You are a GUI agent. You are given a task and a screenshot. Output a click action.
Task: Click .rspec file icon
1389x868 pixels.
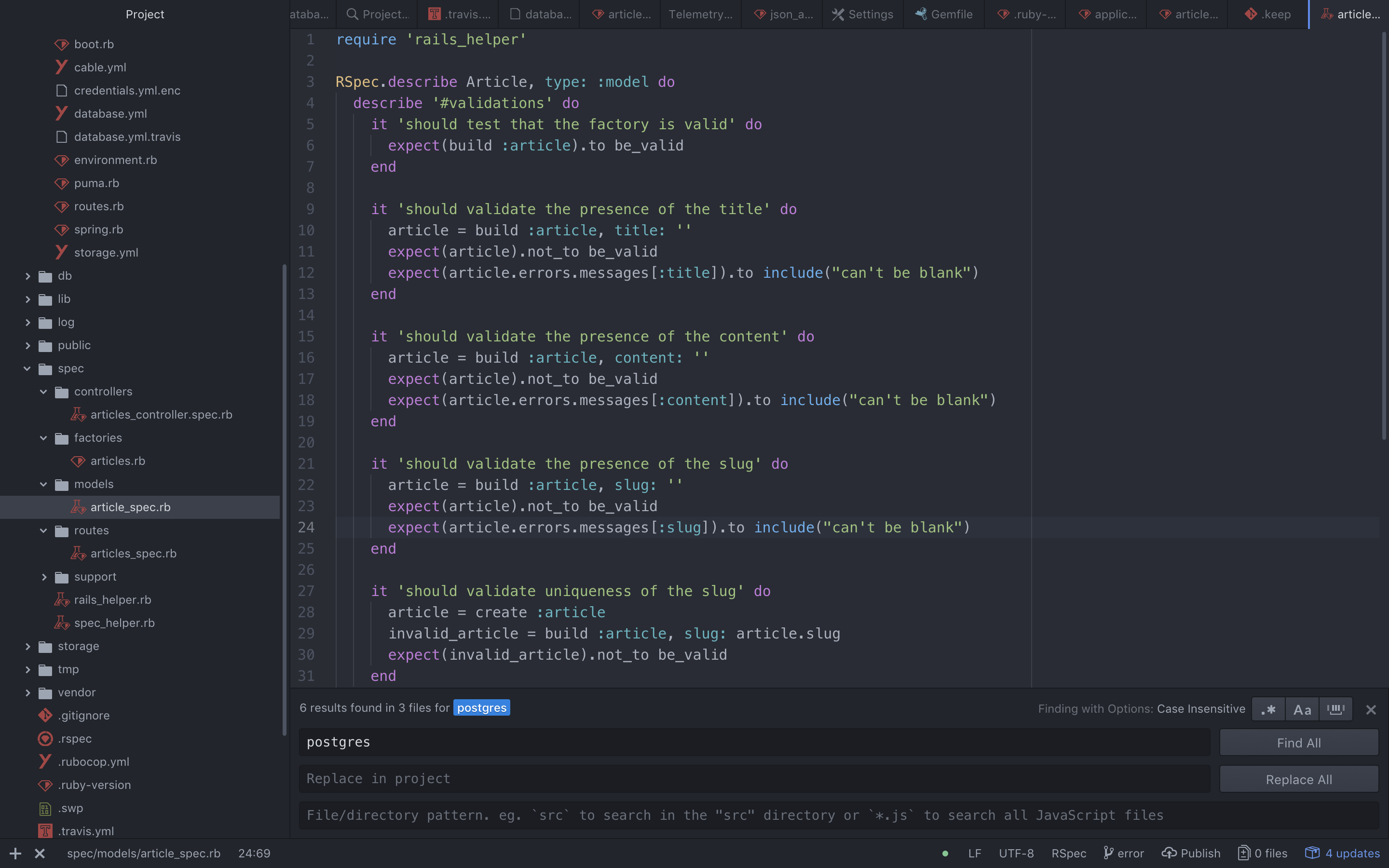point(45,739)
